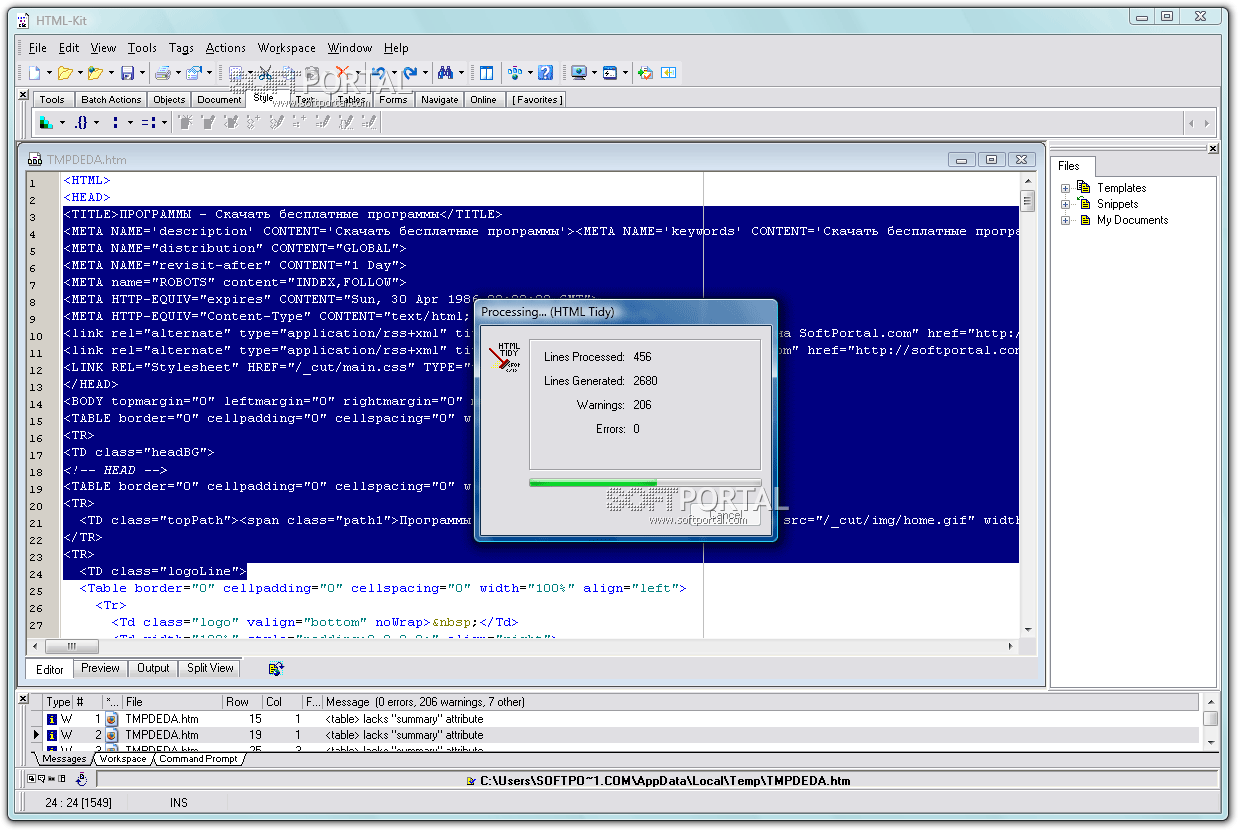Click the monitor preview icon
The image size is (1240, 832).
click(x=579, y=73)
